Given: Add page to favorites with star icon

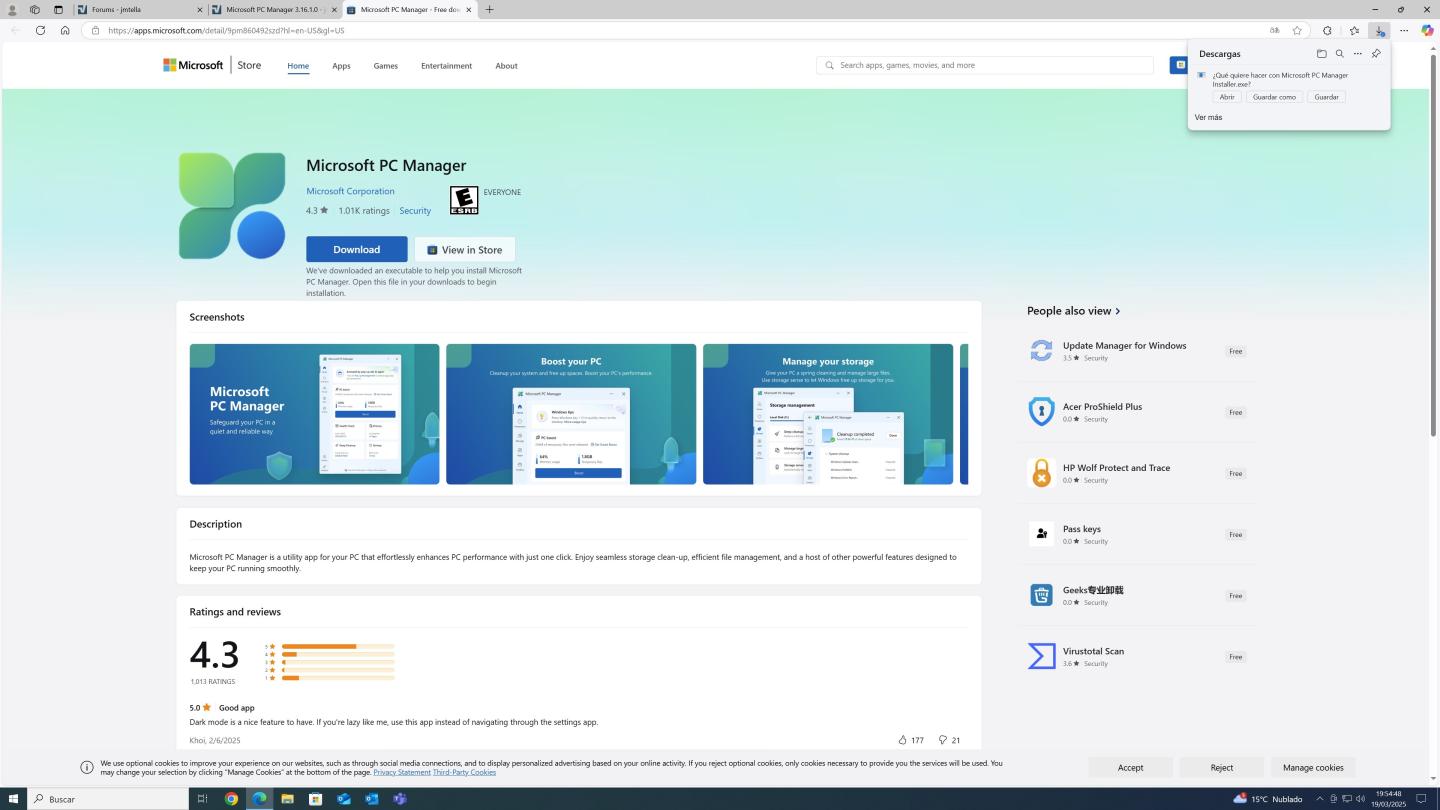Looking at the screenshot, I should (x=1297, y=30).
